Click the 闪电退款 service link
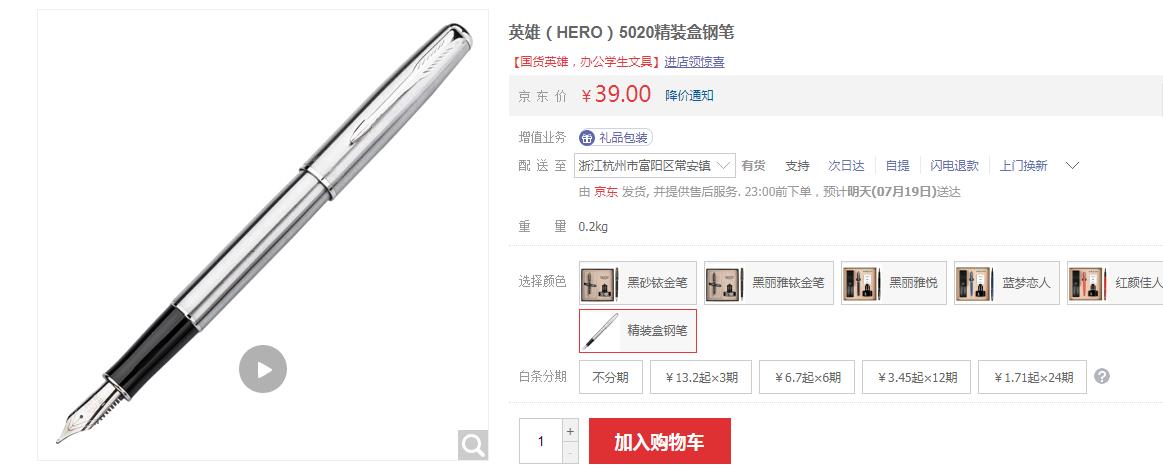Screen dimensions: 1163x469 pyautogui.click(x=955, y=165)
